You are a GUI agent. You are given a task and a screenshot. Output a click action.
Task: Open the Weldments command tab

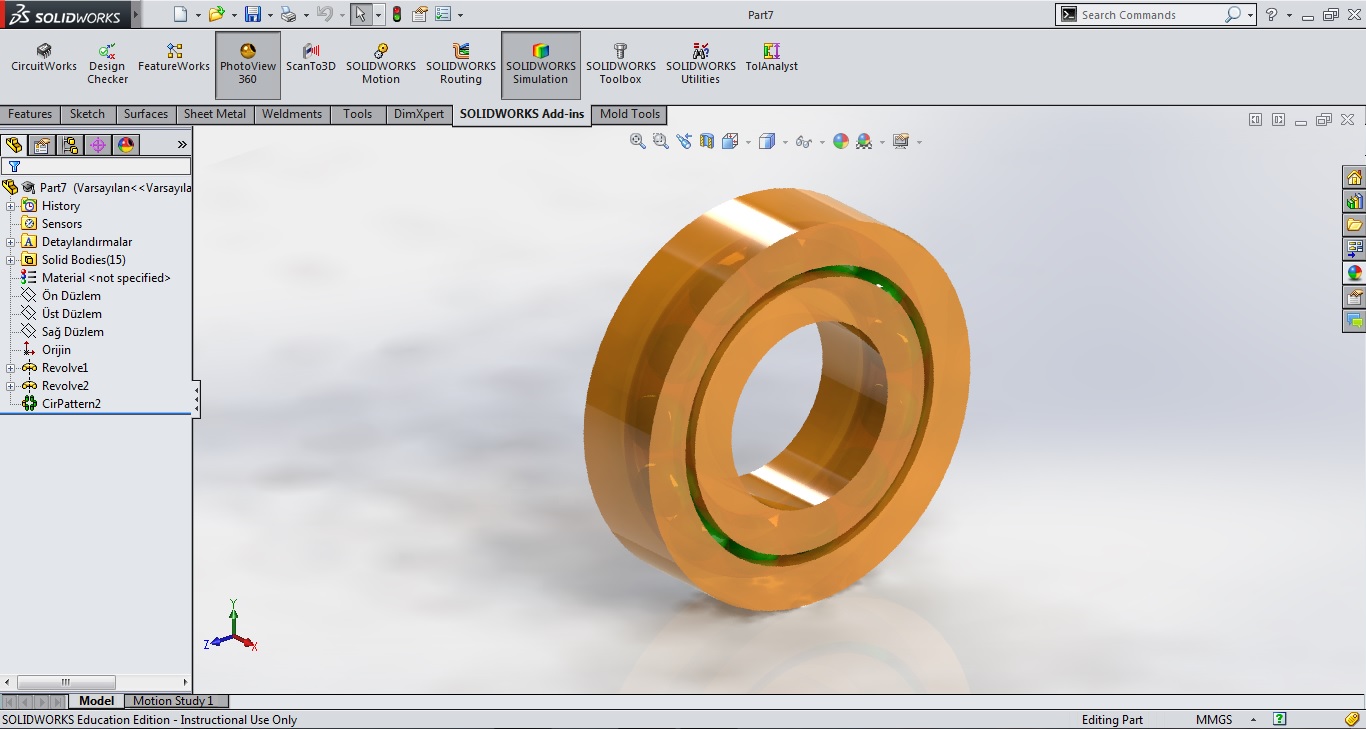[x=292, y=114]
